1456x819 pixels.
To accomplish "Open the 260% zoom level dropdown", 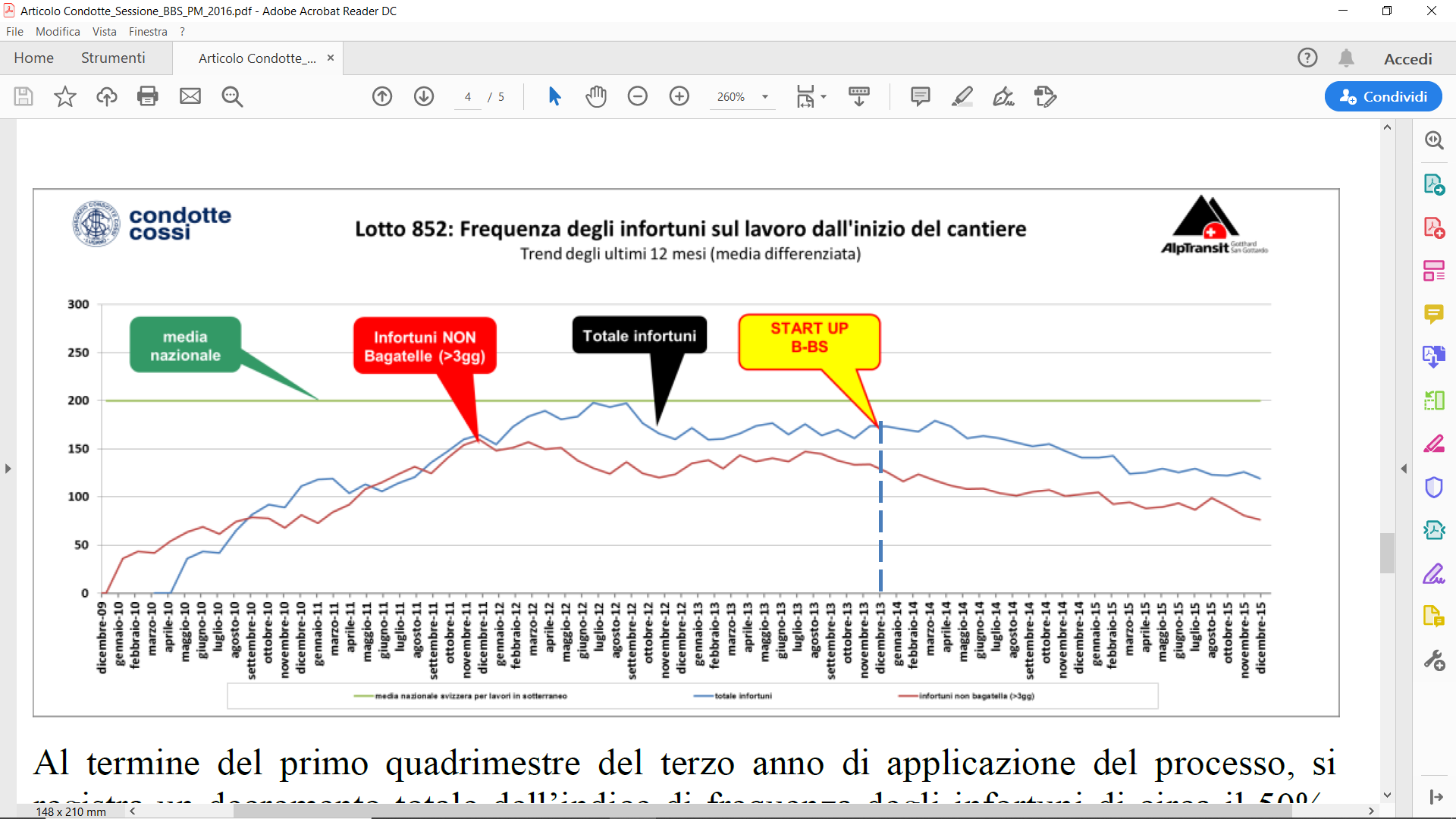I will click(764, 97).
